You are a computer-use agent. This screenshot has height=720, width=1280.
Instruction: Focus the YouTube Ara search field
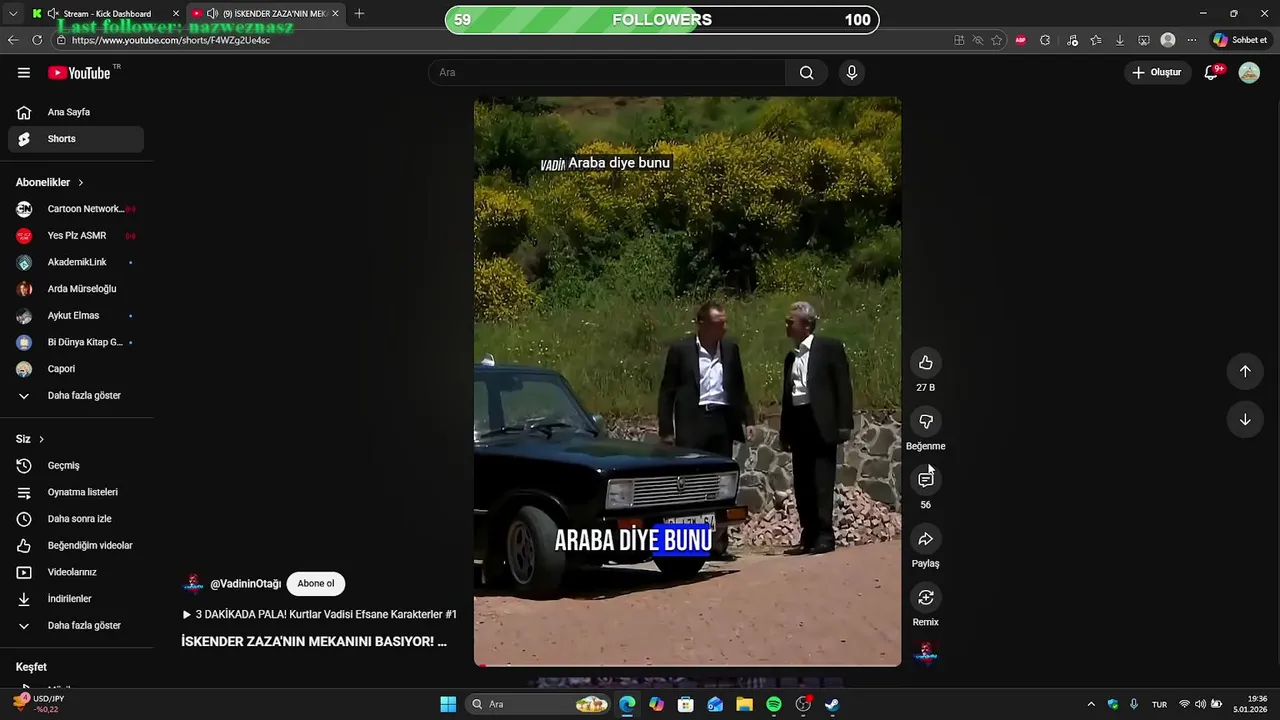click(x=607, y=72)
